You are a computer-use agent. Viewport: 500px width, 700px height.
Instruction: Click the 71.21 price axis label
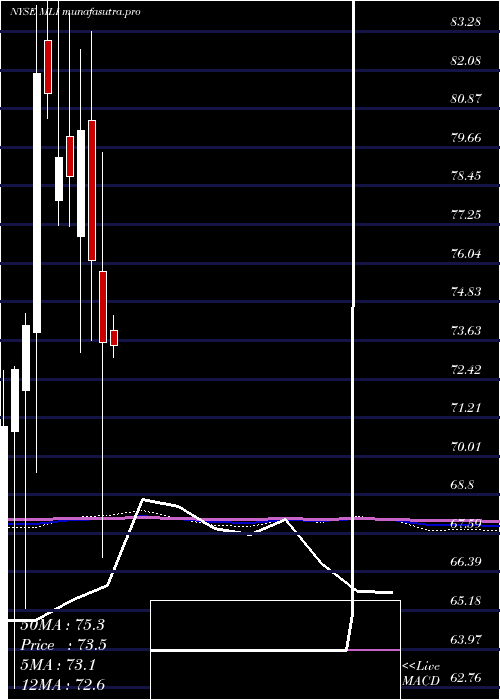[x=465, y=408]
